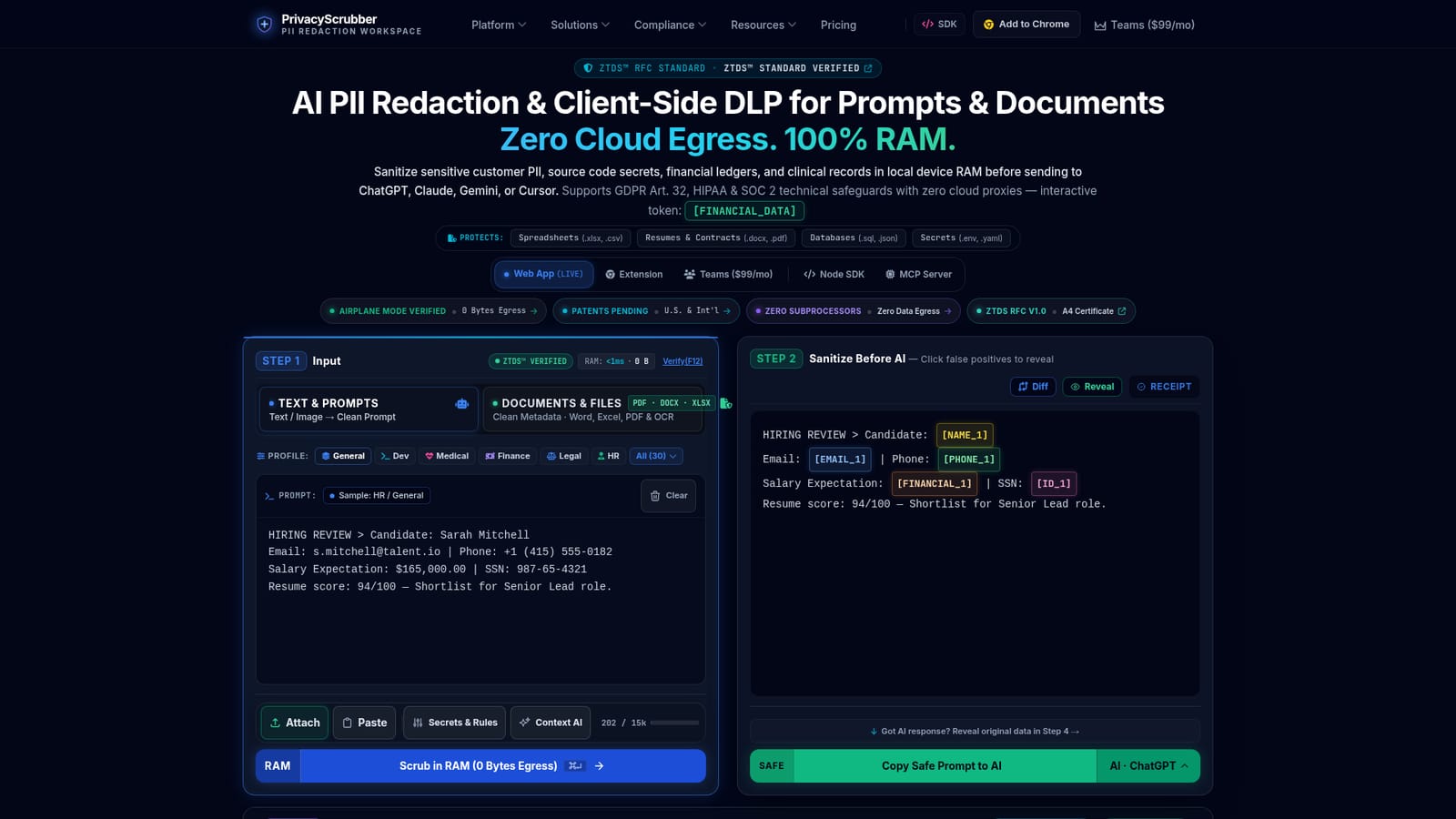Screen dimensions: 1456x819
Task: Switch to the Web App (LIVE) tab
Action: coord(544,274)
